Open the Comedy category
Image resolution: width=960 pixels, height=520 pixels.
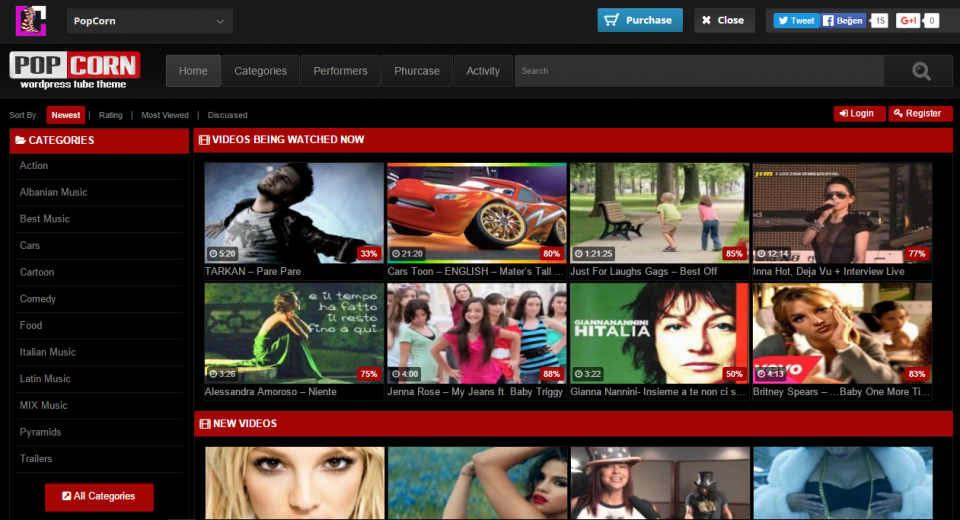[37, 299]
